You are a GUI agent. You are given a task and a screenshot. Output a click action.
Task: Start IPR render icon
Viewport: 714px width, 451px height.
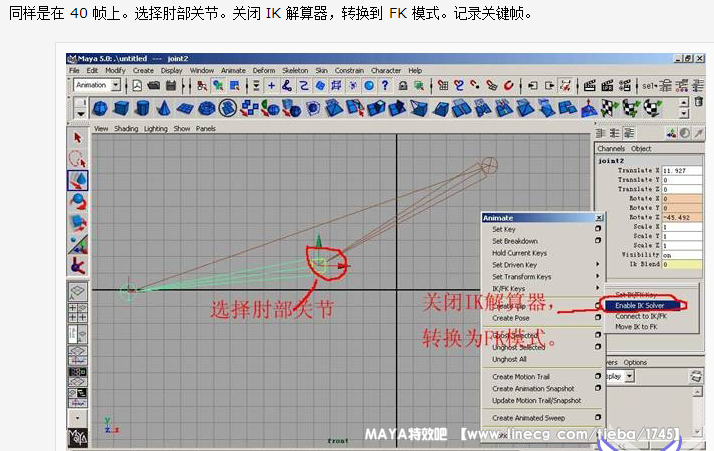607,86
